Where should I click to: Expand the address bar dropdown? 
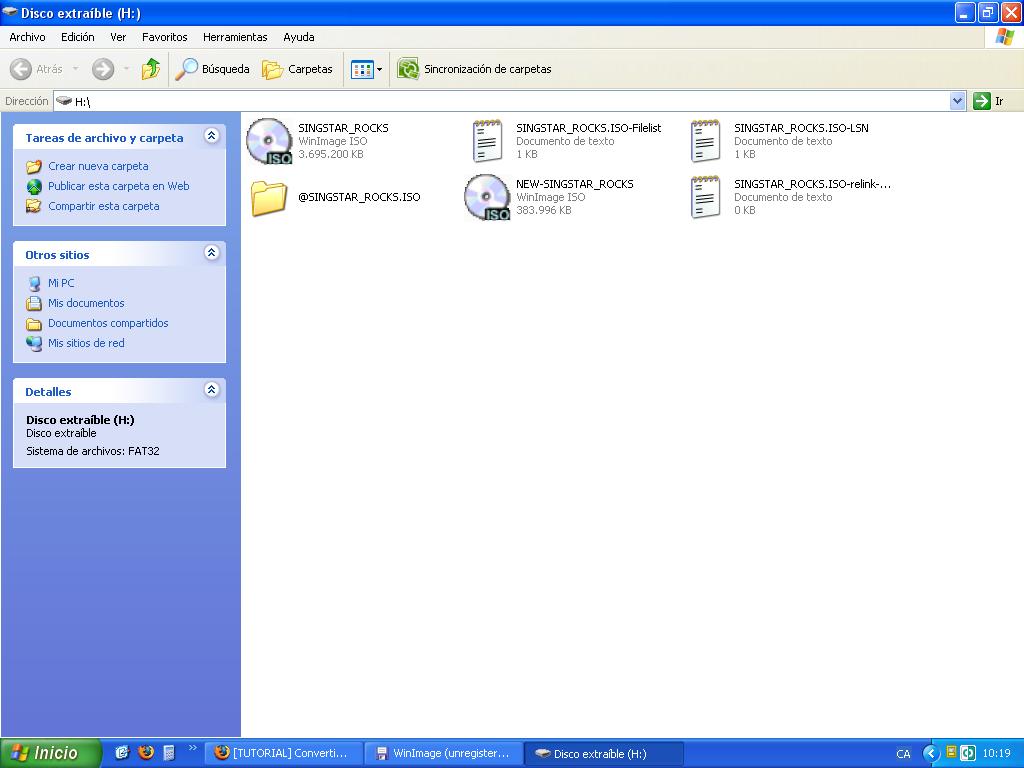[x=957, y=101]
